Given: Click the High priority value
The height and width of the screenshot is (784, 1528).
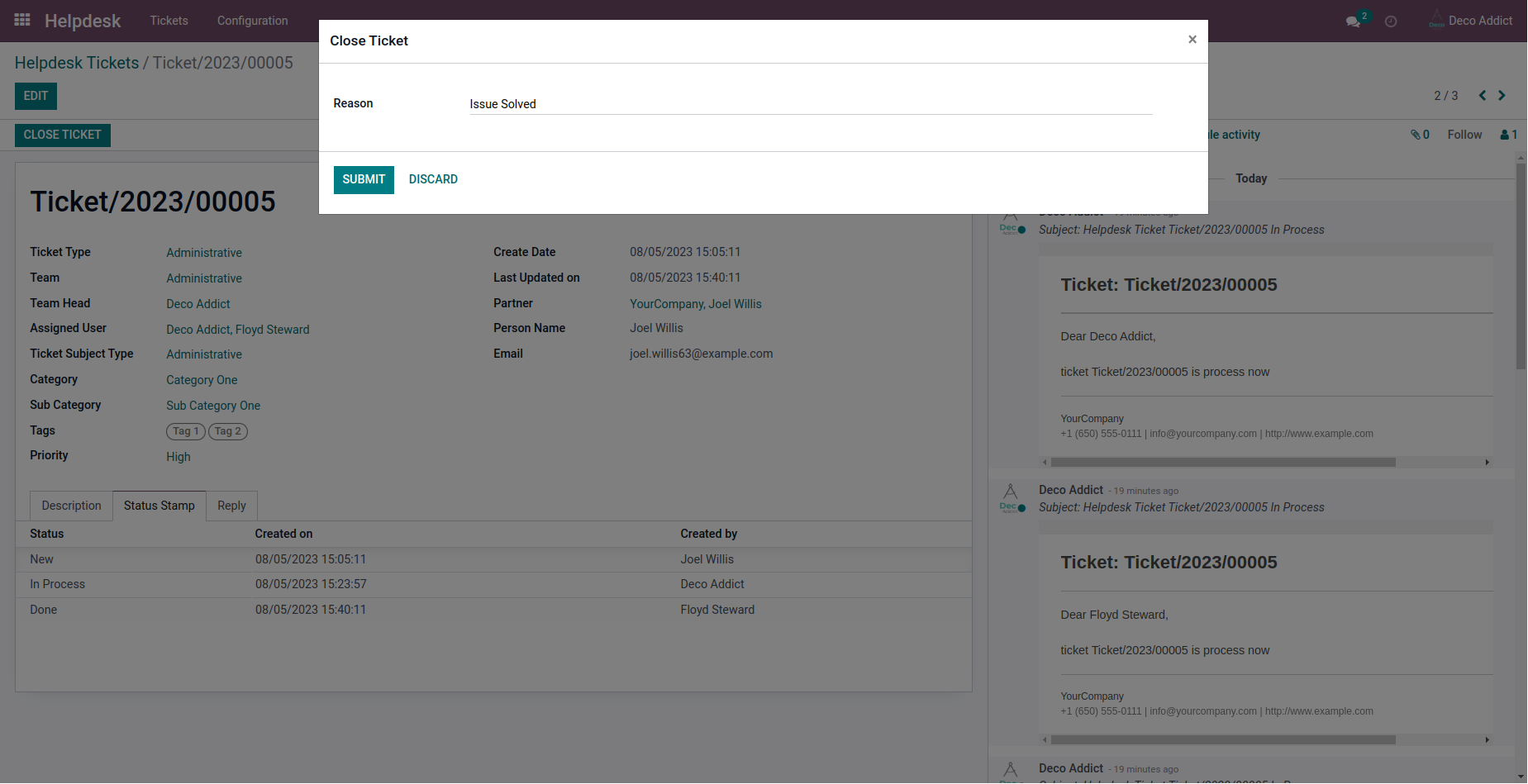Looking at the screenshot, I should (179, 457).
